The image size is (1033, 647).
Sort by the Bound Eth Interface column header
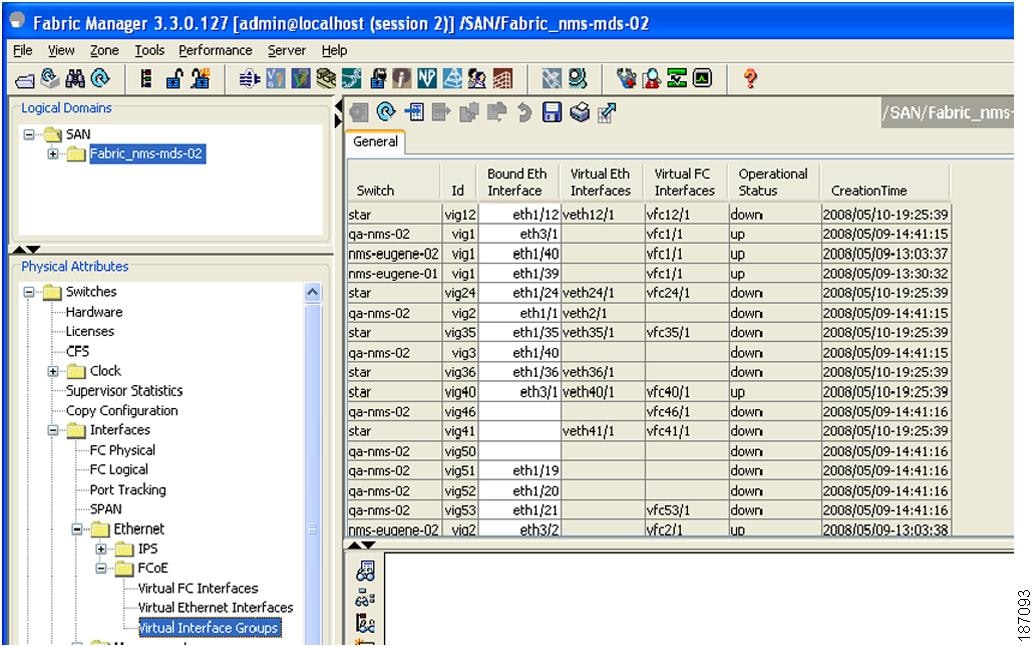pos(519,183)
